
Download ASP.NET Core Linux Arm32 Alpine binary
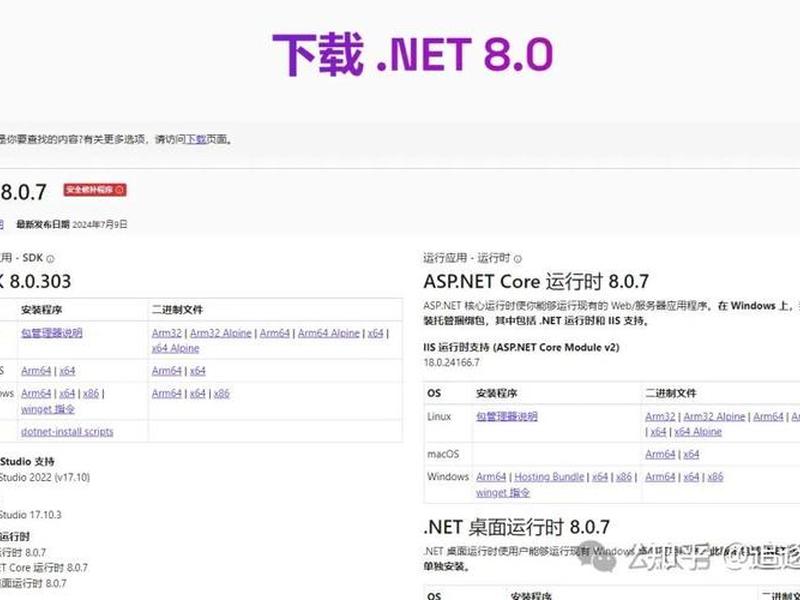[714, 416]
